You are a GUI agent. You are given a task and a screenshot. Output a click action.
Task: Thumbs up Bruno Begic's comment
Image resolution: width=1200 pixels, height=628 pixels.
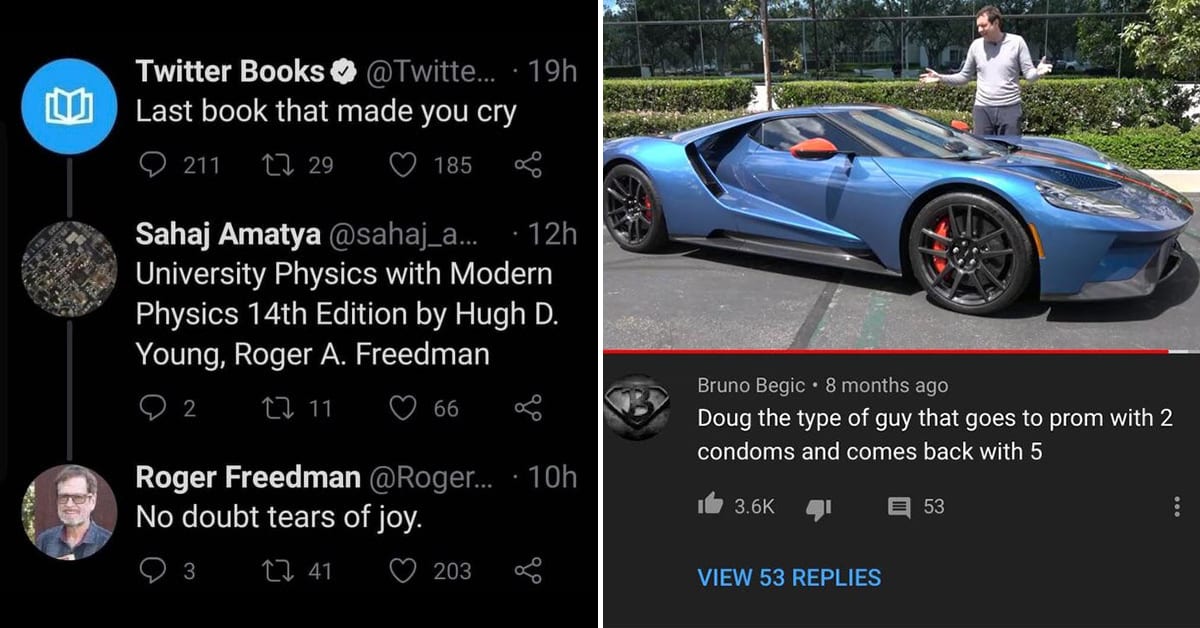pyautogui.click(x=710, y=506)
